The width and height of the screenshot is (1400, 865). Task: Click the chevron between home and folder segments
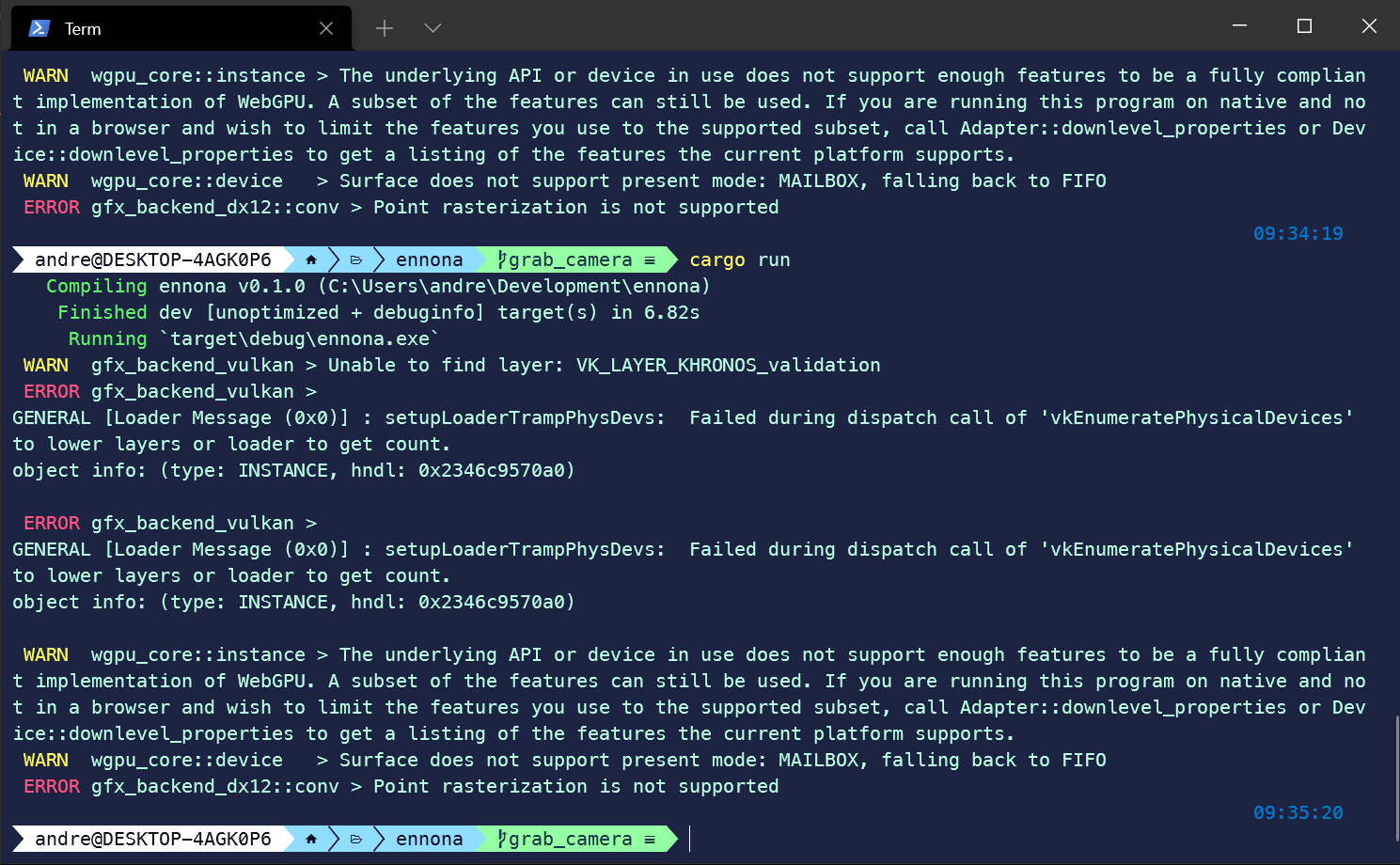[334, 259]
